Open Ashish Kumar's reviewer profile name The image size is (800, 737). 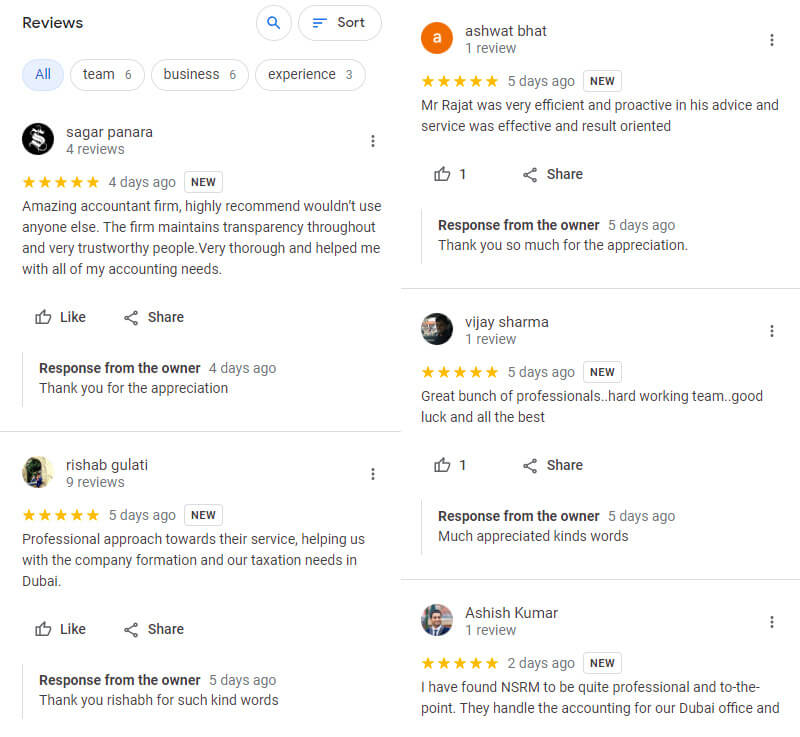tap(511, 612)
